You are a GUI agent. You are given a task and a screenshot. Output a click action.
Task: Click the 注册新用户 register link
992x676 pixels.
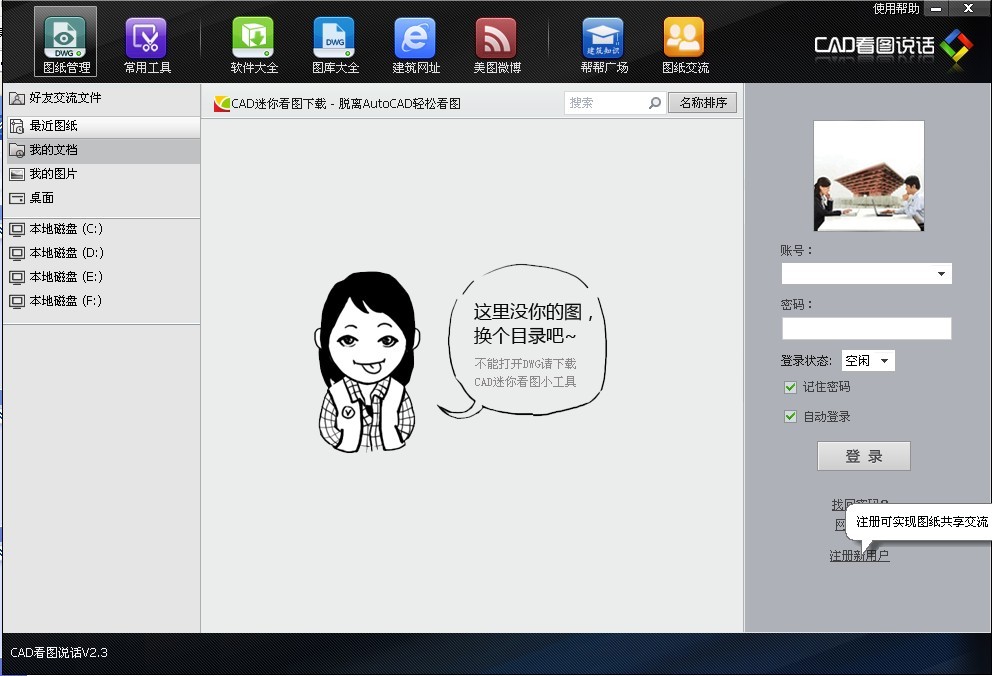point(858,556)
